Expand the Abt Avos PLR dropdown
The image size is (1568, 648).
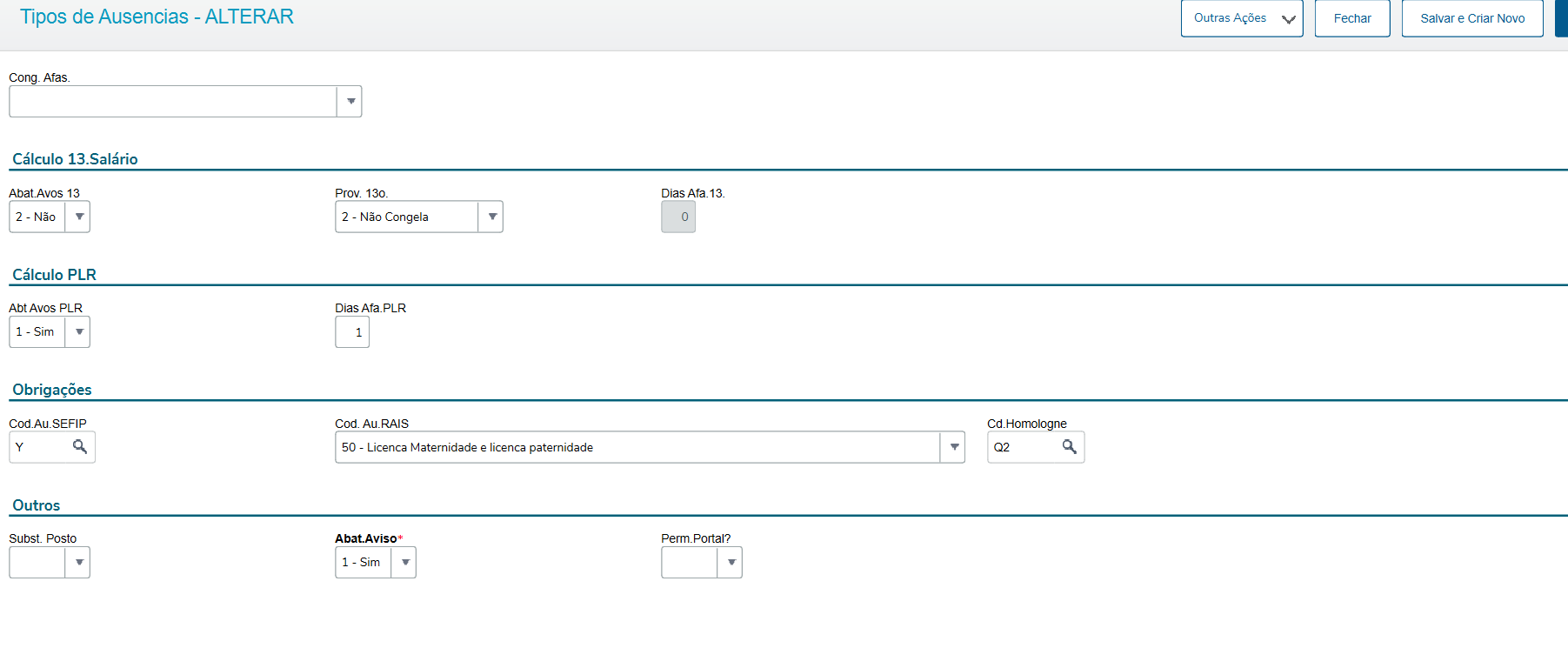(x=78, y=332)
